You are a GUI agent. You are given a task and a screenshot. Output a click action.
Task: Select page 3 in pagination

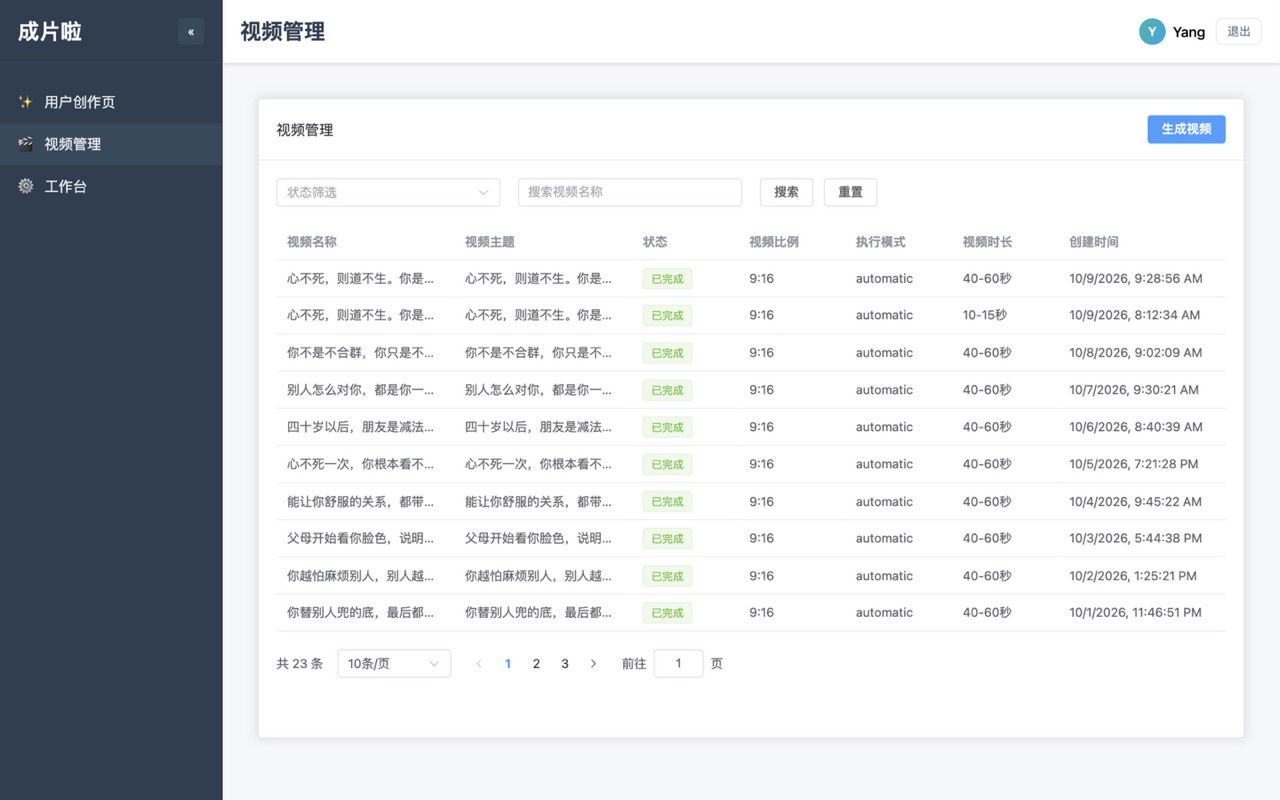[x=565, y=664]
